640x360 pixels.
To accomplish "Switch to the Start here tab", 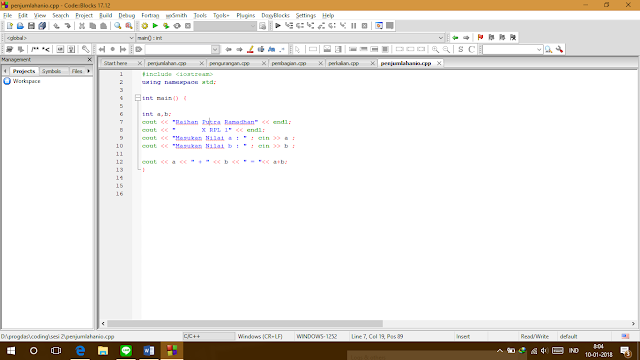I will coord(116,63).
